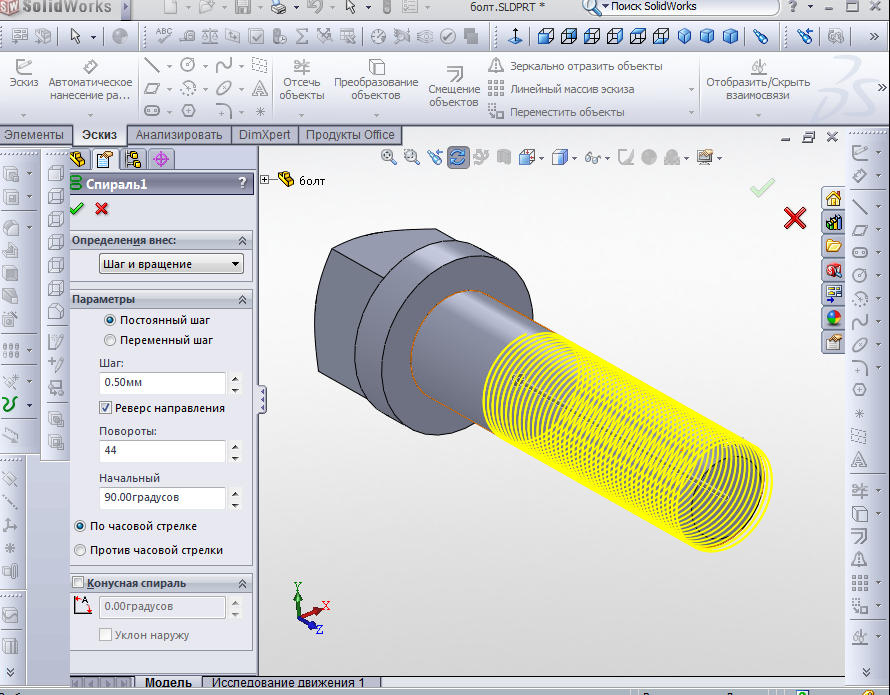Click the large red X in the viewport corner

[795, 218]
